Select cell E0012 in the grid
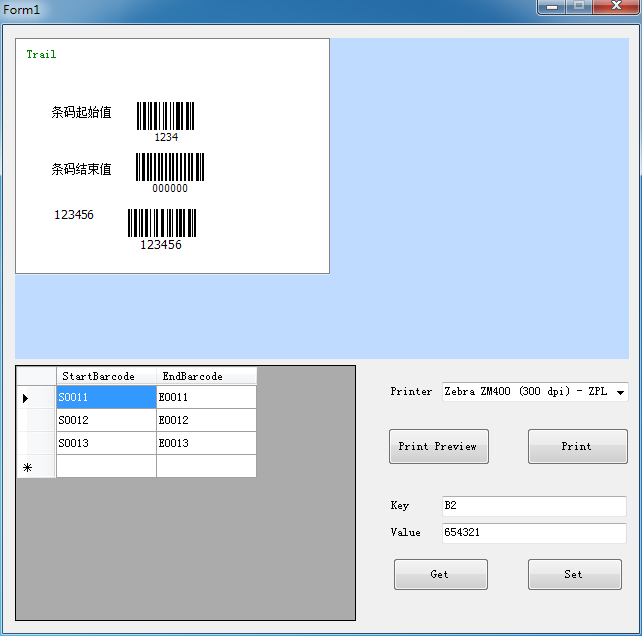The image size is (642, 636). point(206,420)
